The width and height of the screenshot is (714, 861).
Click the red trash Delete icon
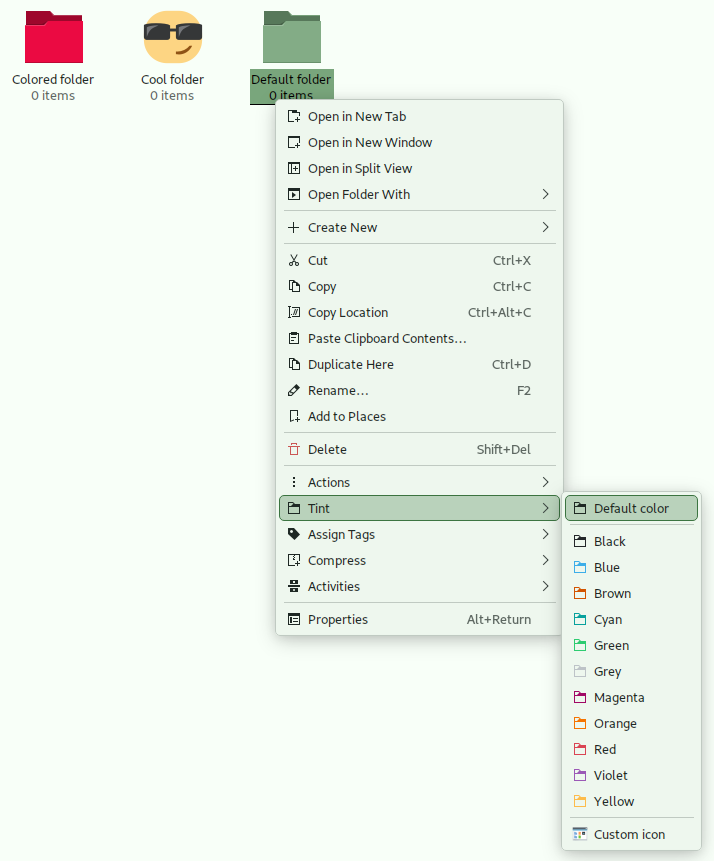click(x=294, y=449)
